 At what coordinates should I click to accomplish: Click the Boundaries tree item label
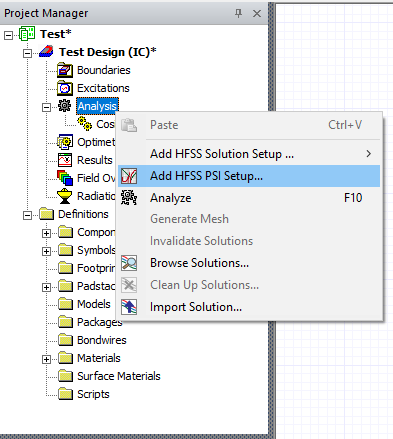104,70
